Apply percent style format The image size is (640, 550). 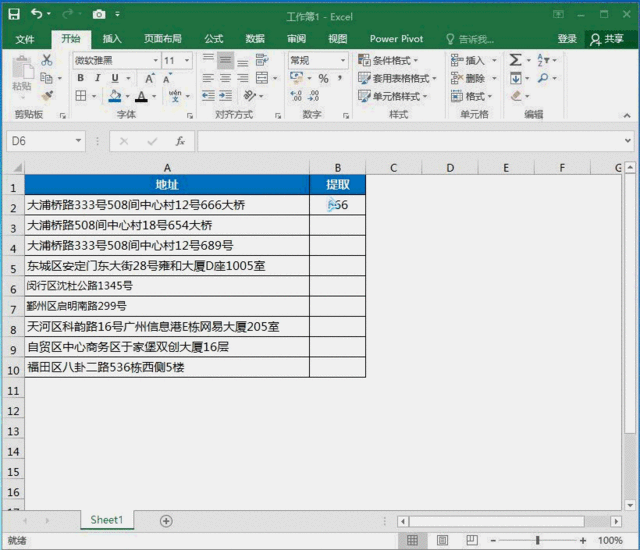[324, 78]
